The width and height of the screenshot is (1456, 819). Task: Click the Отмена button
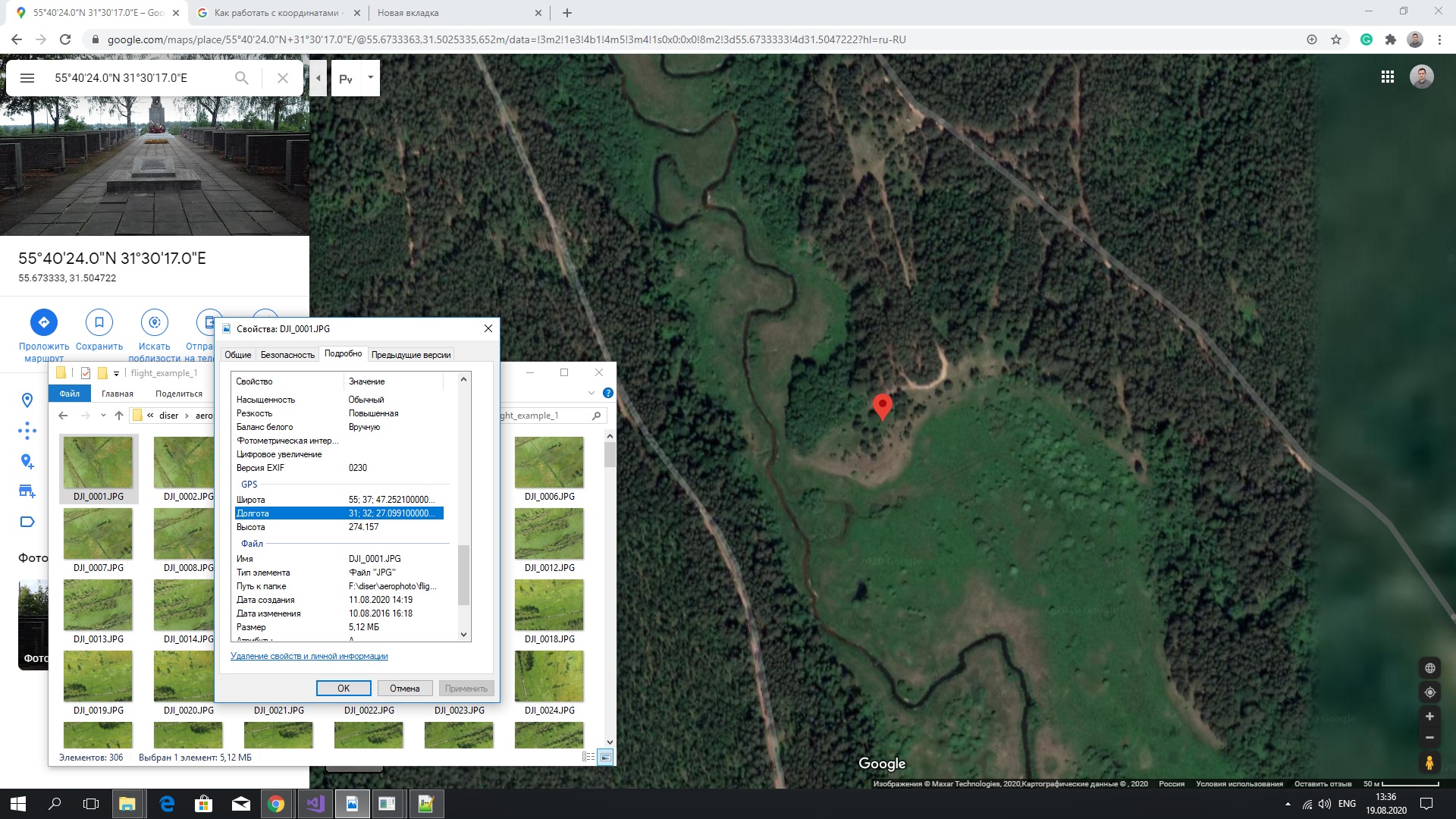404,689
